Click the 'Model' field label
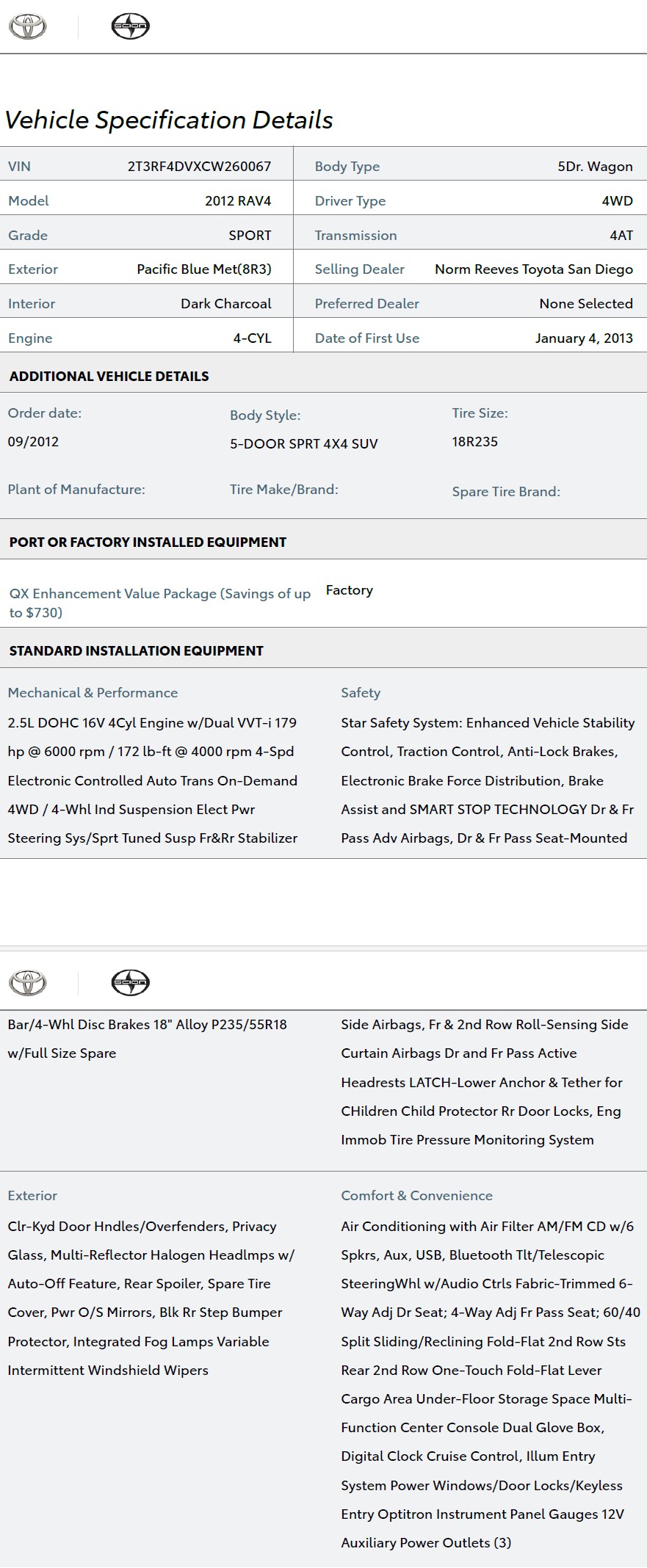 click(29, 201)
